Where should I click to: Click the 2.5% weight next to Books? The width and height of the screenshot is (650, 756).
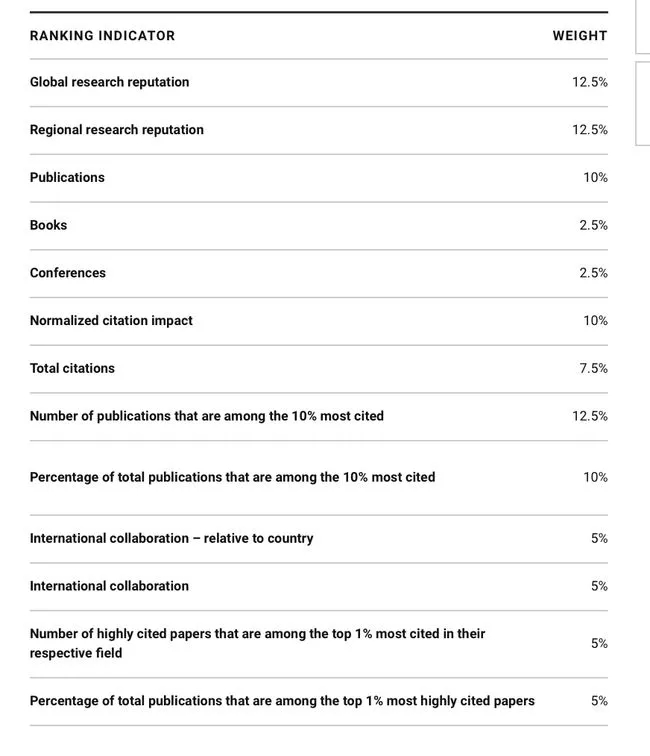click(593, 225)
